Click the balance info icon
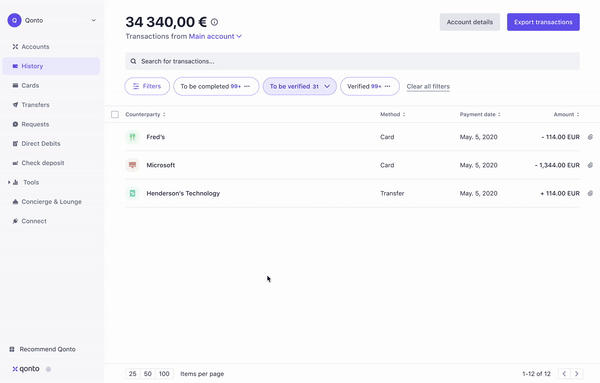The image size is (600, 383). pos(214,22)
